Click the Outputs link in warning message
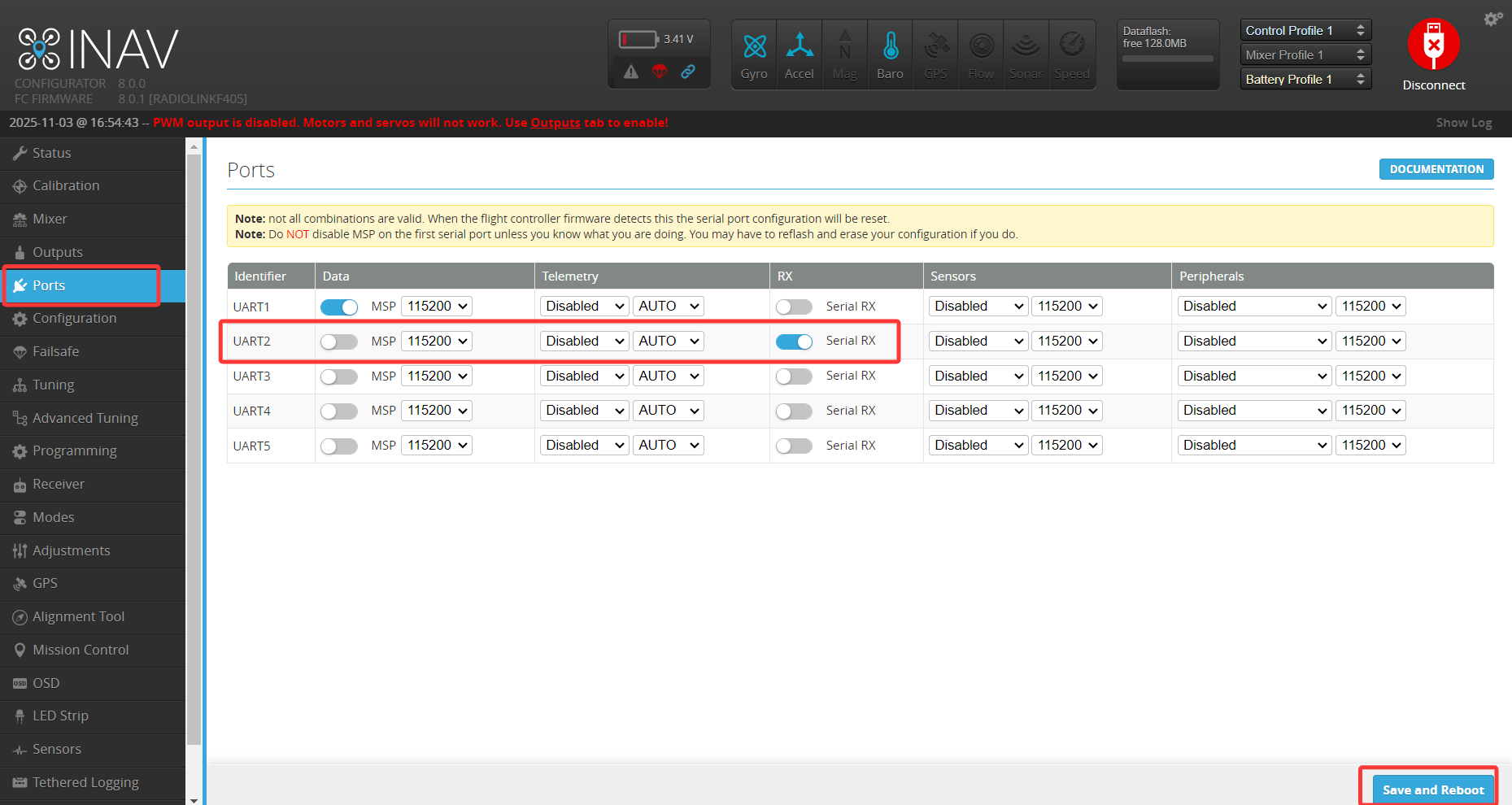 click(556, 123)
